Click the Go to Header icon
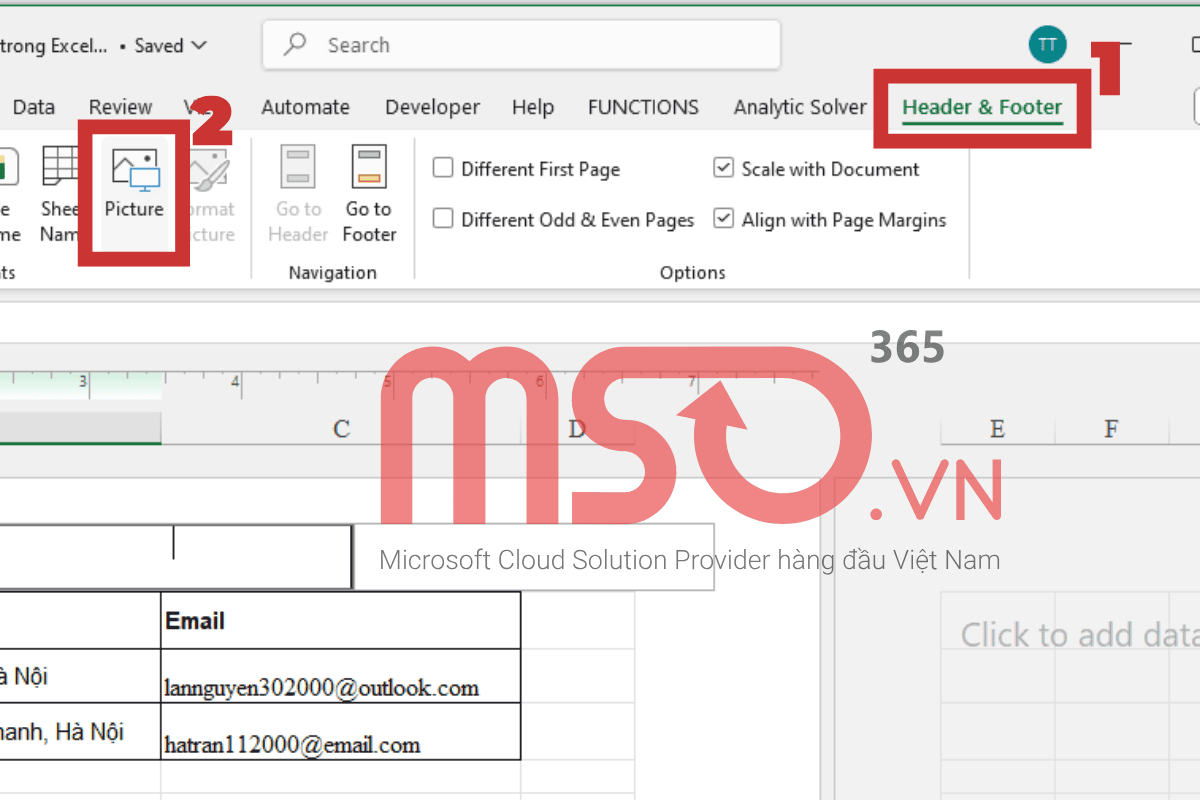Viewport: 1200px width, 800px height. 298,168
